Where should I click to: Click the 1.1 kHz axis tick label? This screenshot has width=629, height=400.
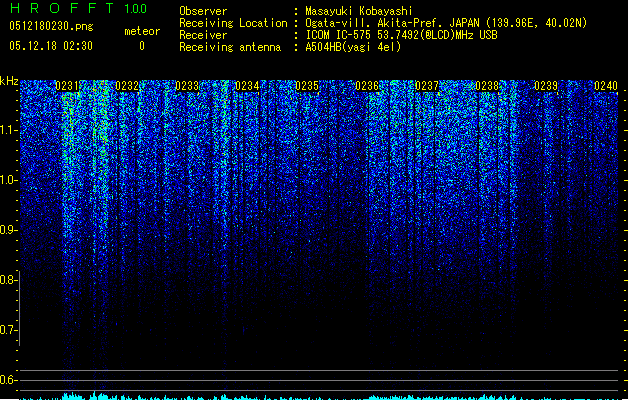8,130
